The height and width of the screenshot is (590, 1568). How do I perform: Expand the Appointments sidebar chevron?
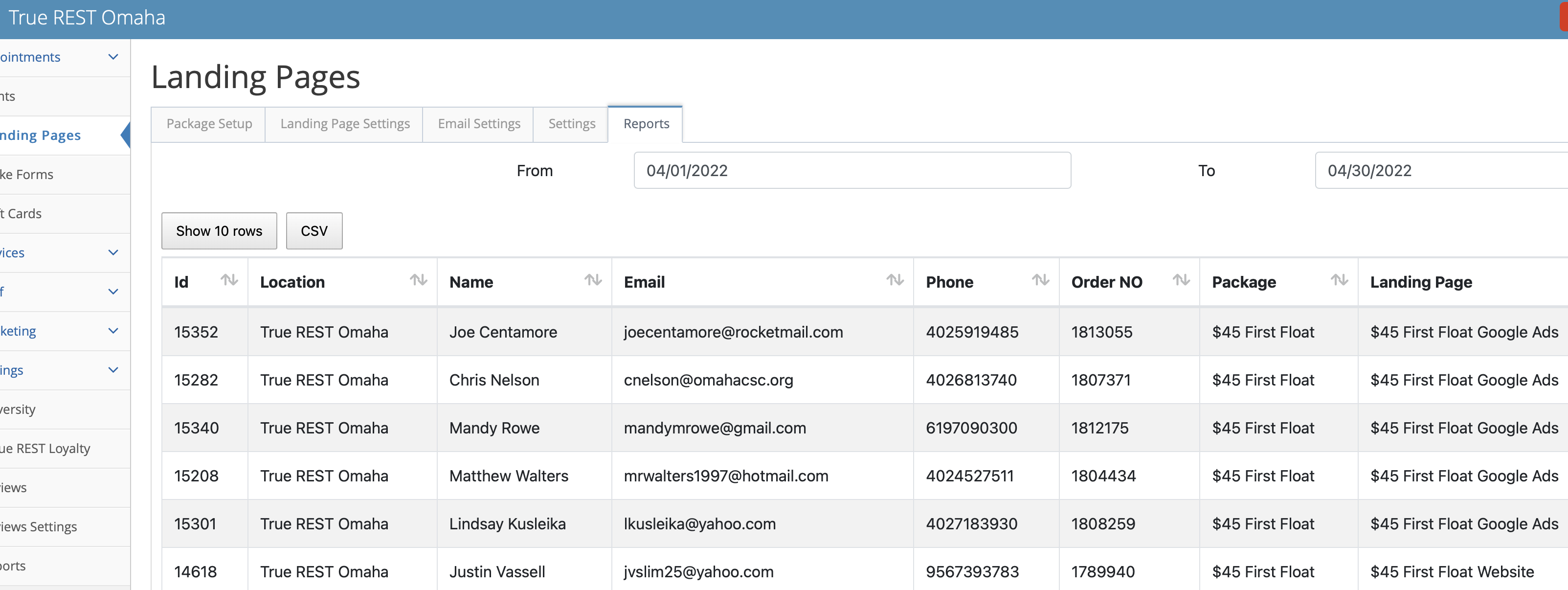113,57
